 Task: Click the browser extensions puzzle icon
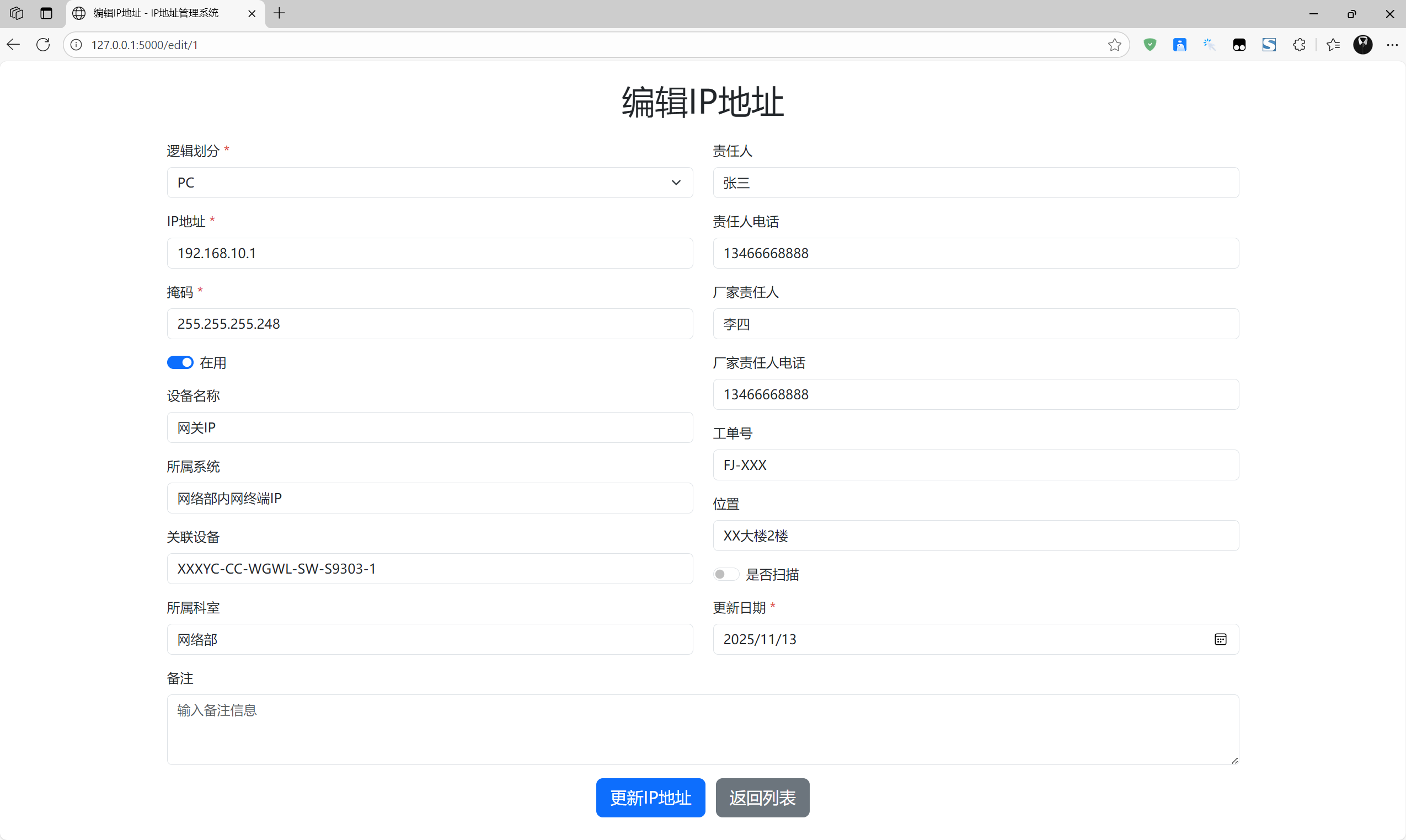click(x=1299, y=44)
